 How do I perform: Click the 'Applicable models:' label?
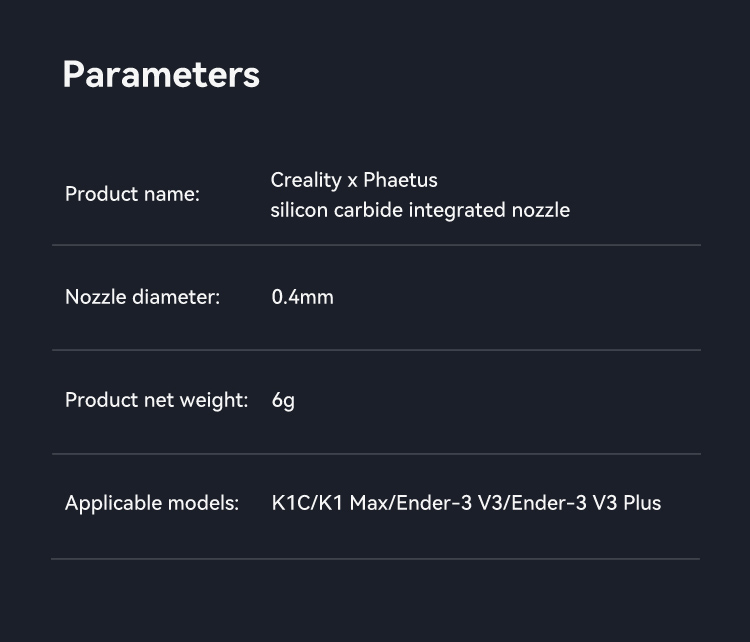[x=152, y=503]
